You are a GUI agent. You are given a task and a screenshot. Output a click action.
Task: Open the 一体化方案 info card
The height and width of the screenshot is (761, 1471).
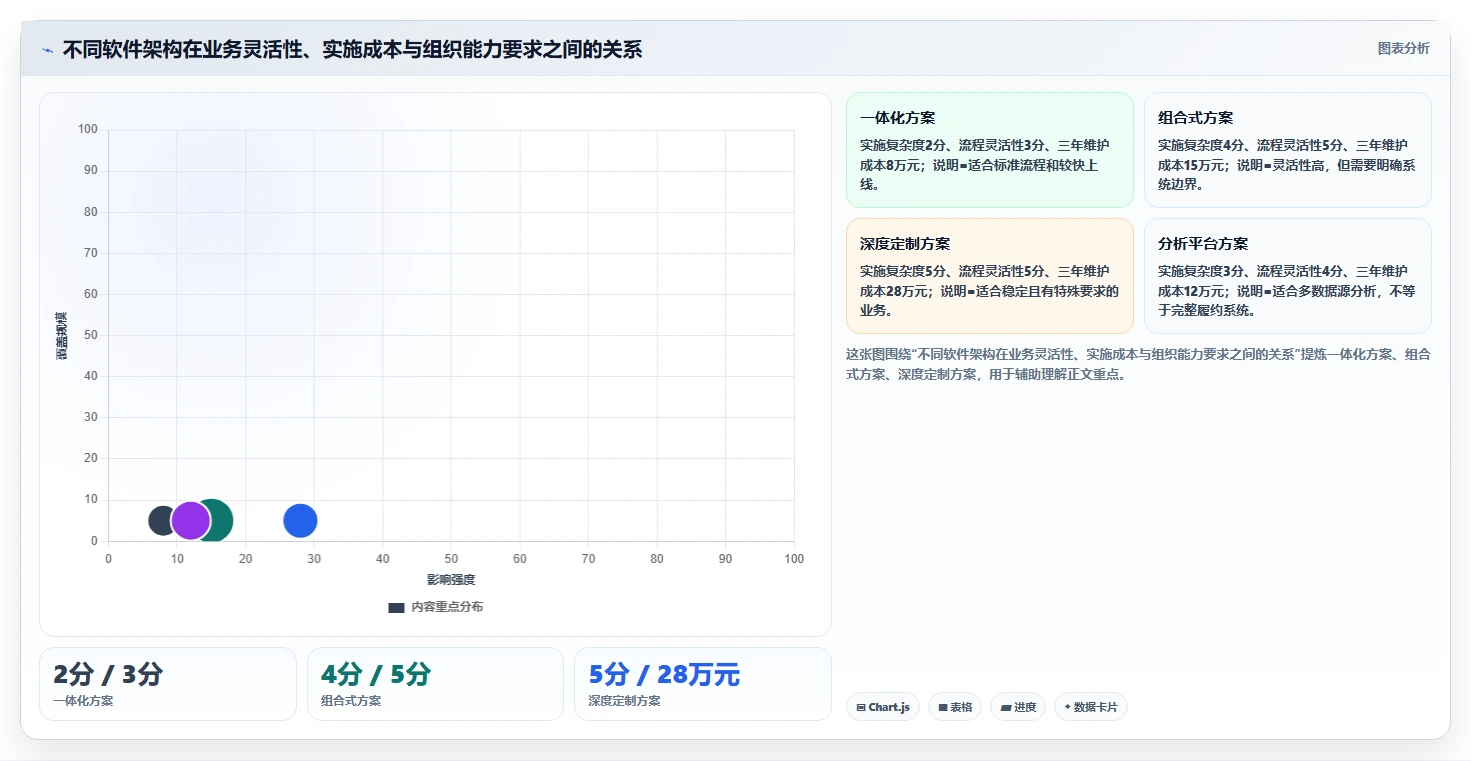990,150
